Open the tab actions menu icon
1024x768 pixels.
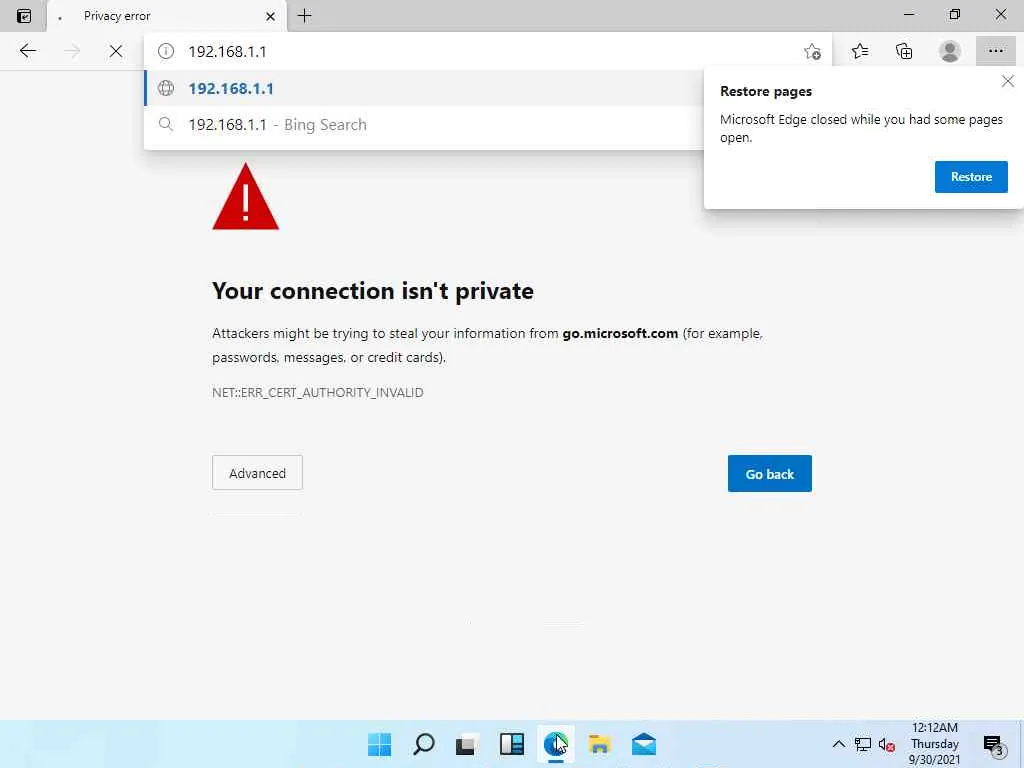(24, 16)
